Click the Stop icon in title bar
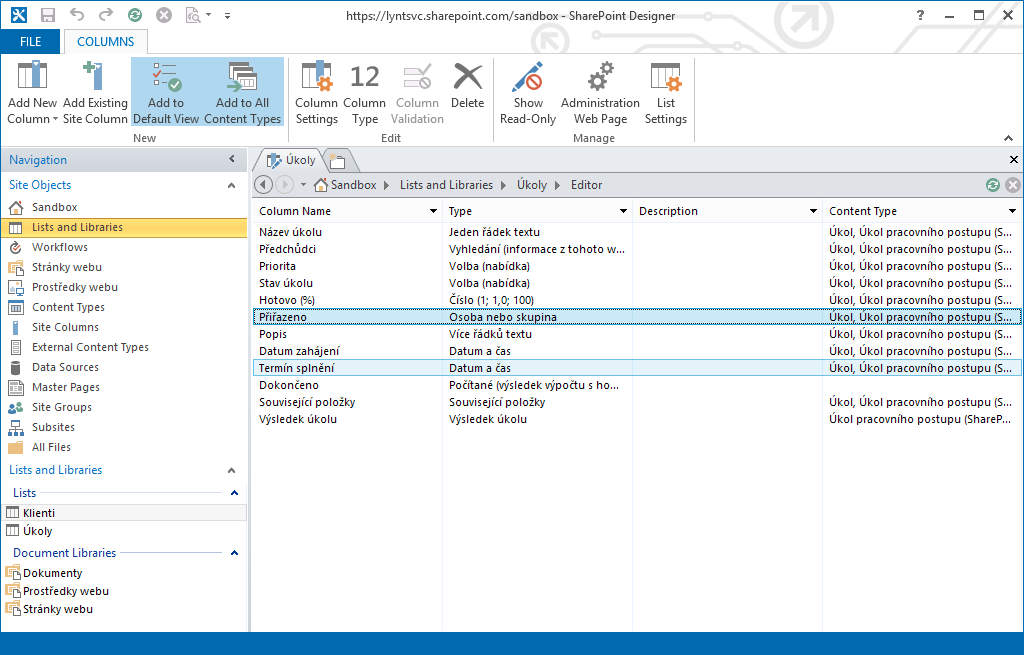 [x=164, y=15]
